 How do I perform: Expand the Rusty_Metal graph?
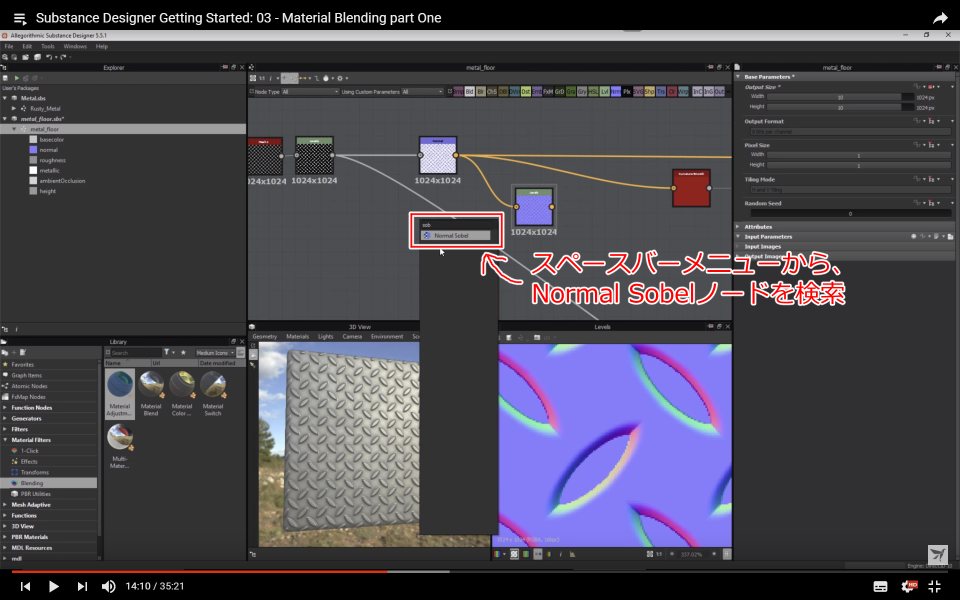coord(14,108)
